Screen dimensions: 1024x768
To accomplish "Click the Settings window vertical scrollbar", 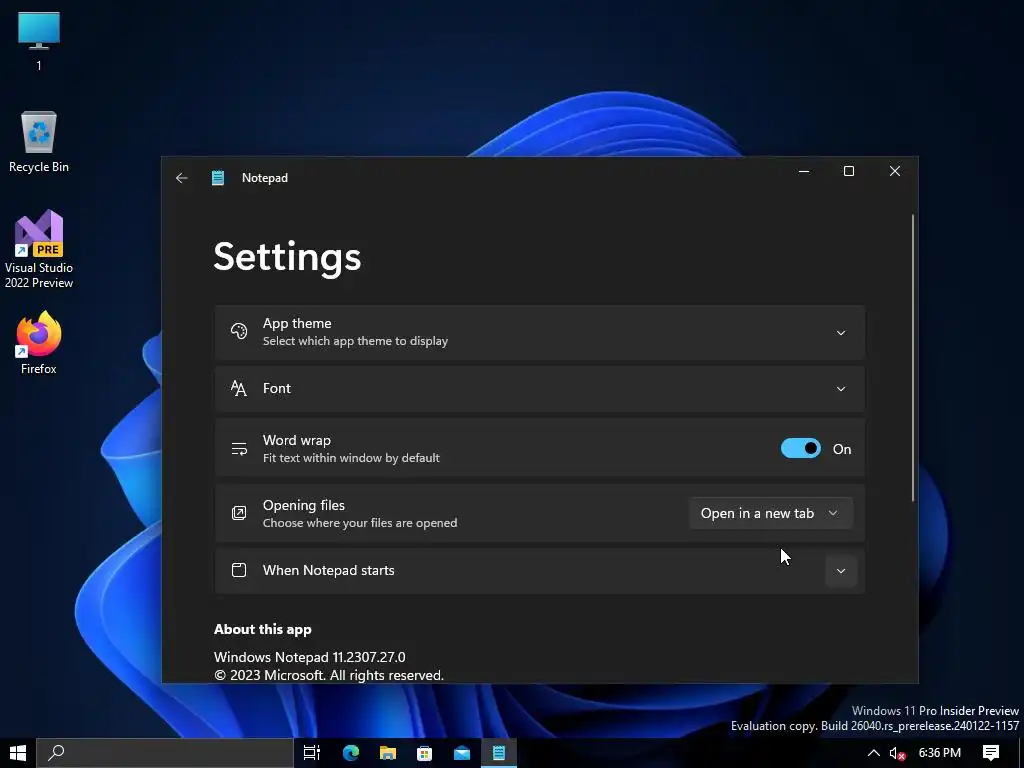I will [913, 358].
